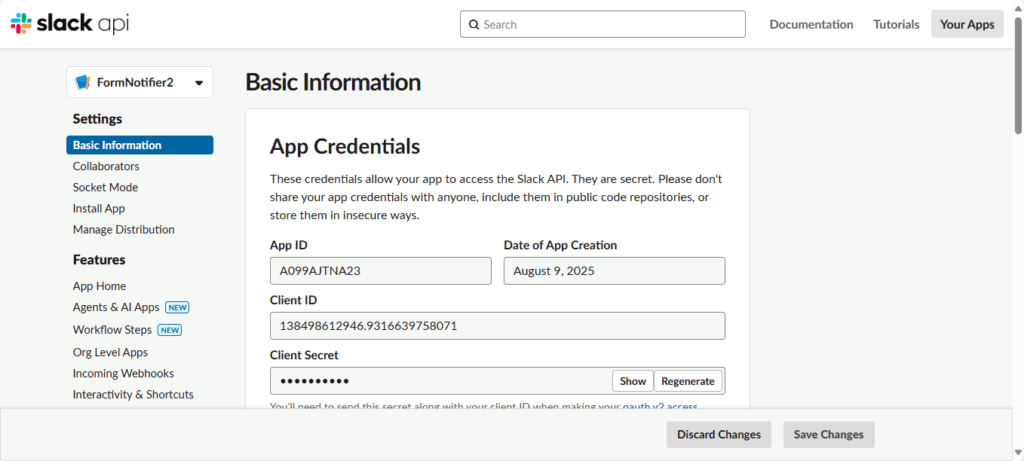The width and height of the screenshot is (1024, 461).
Task: Open Agents & AI Apps feature
Action: tap(116, 307)
